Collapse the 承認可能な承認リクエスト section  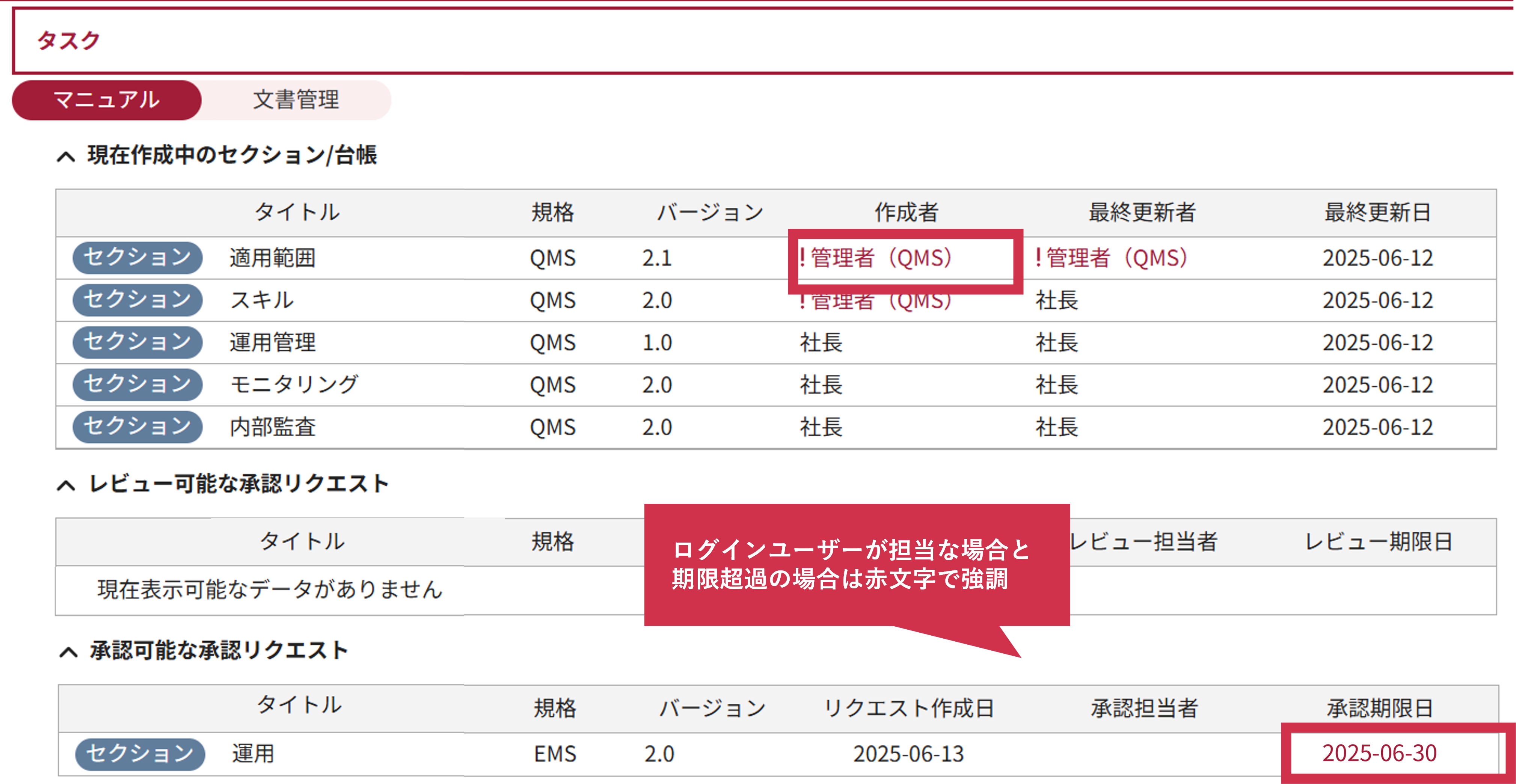[x=68, y=652]
